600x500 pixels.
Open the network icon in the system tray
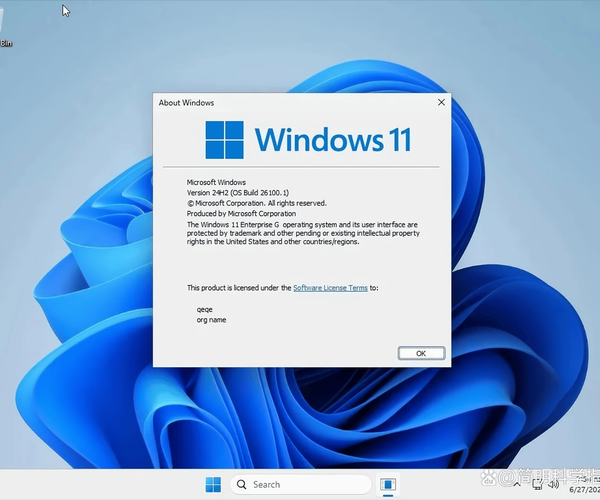537,485
